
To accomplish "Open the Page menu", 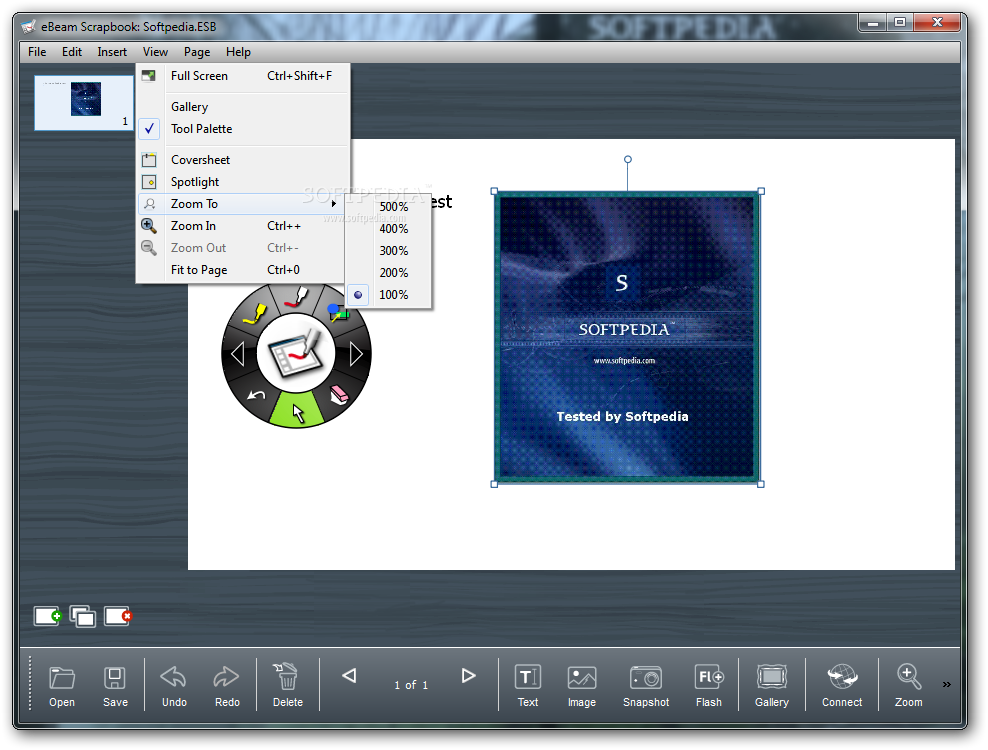I will pos(197,52).
